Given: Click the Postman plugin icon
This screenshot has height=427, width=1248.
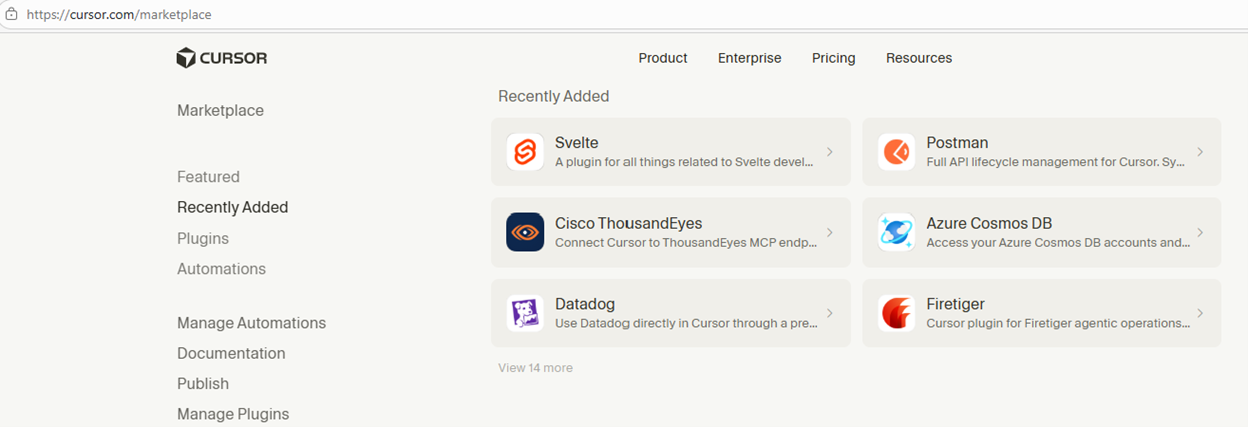Looking at the screenshot, I should [x=896, y=152].
